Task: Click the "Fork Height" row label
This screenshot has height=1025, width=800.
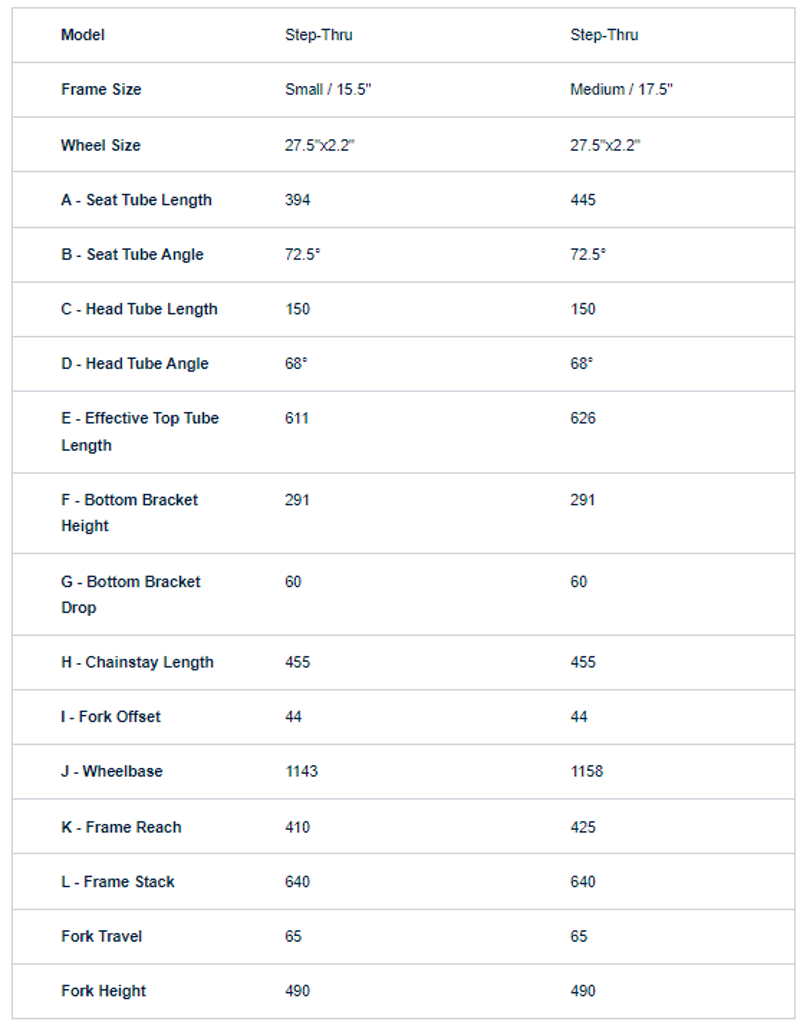Action: tap(103, 991)
